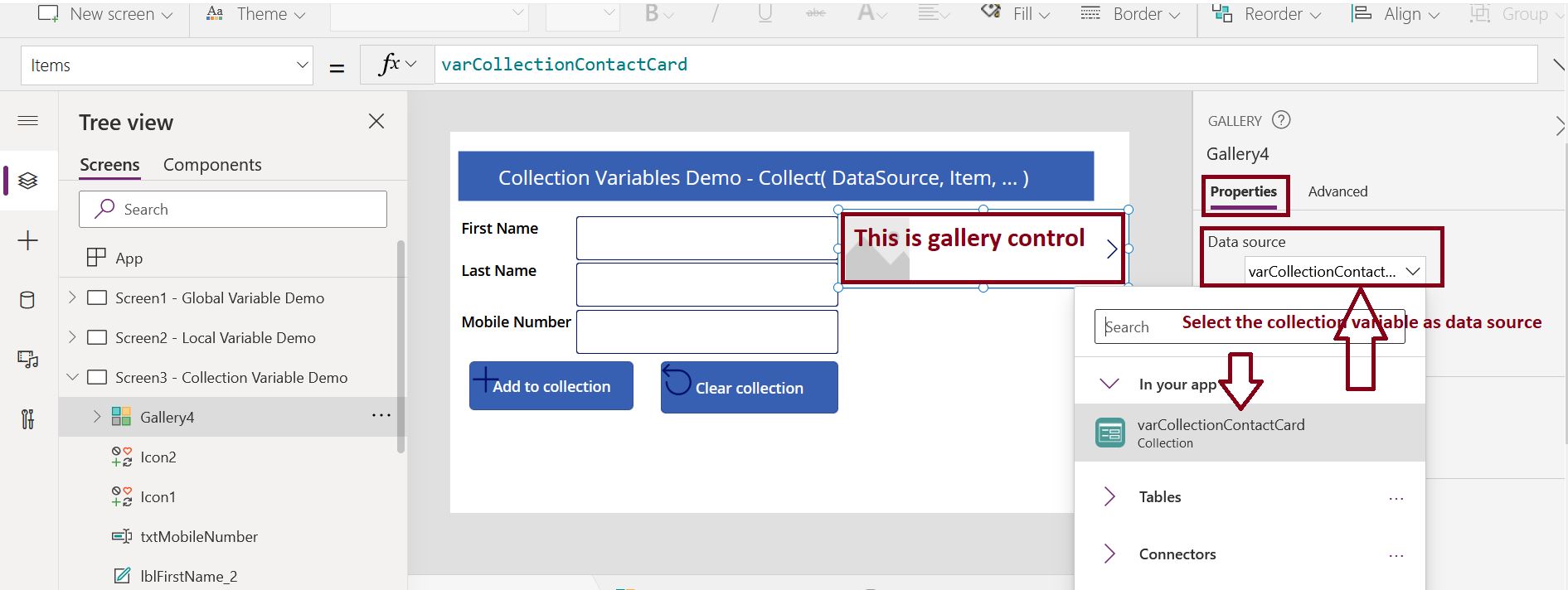Expand the Connectors section
Screen dimensions: 1568x590
click(1109, 554)
